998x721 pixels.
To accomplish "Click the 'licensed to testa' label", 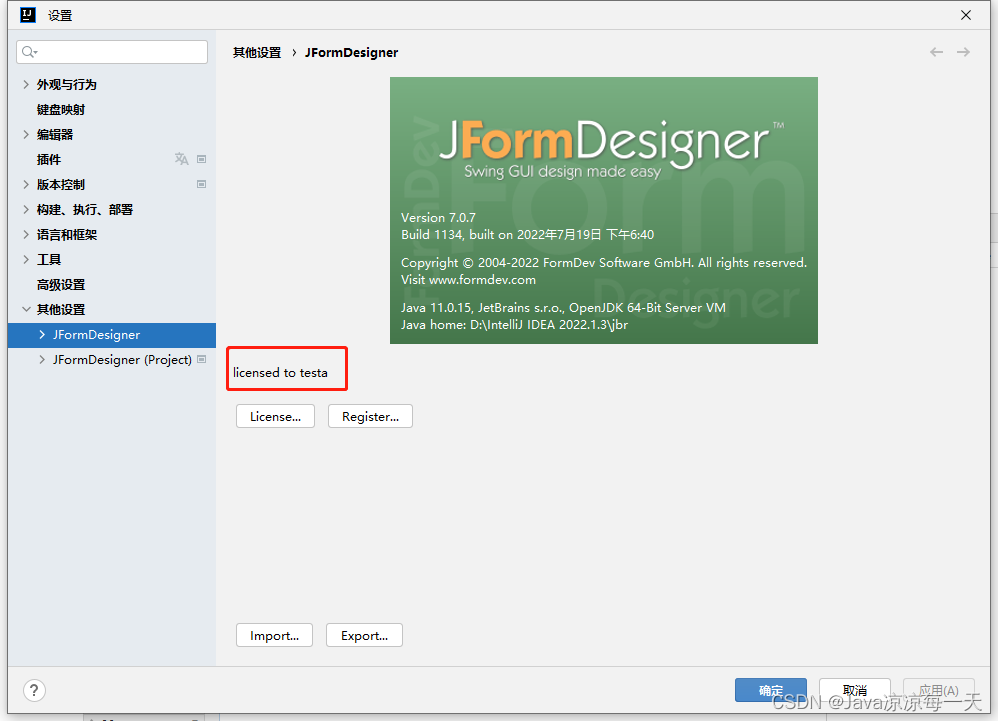I will [280, 373].
